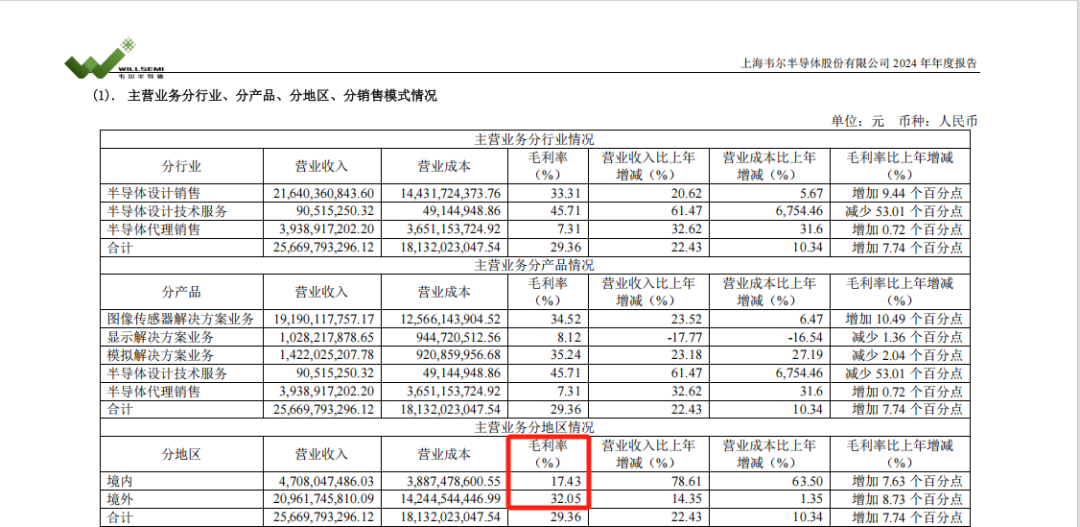Click the 半导体设计销售 row label
Image resolution: width=1080 pixels, height=527 pixels.
(154, 193)
